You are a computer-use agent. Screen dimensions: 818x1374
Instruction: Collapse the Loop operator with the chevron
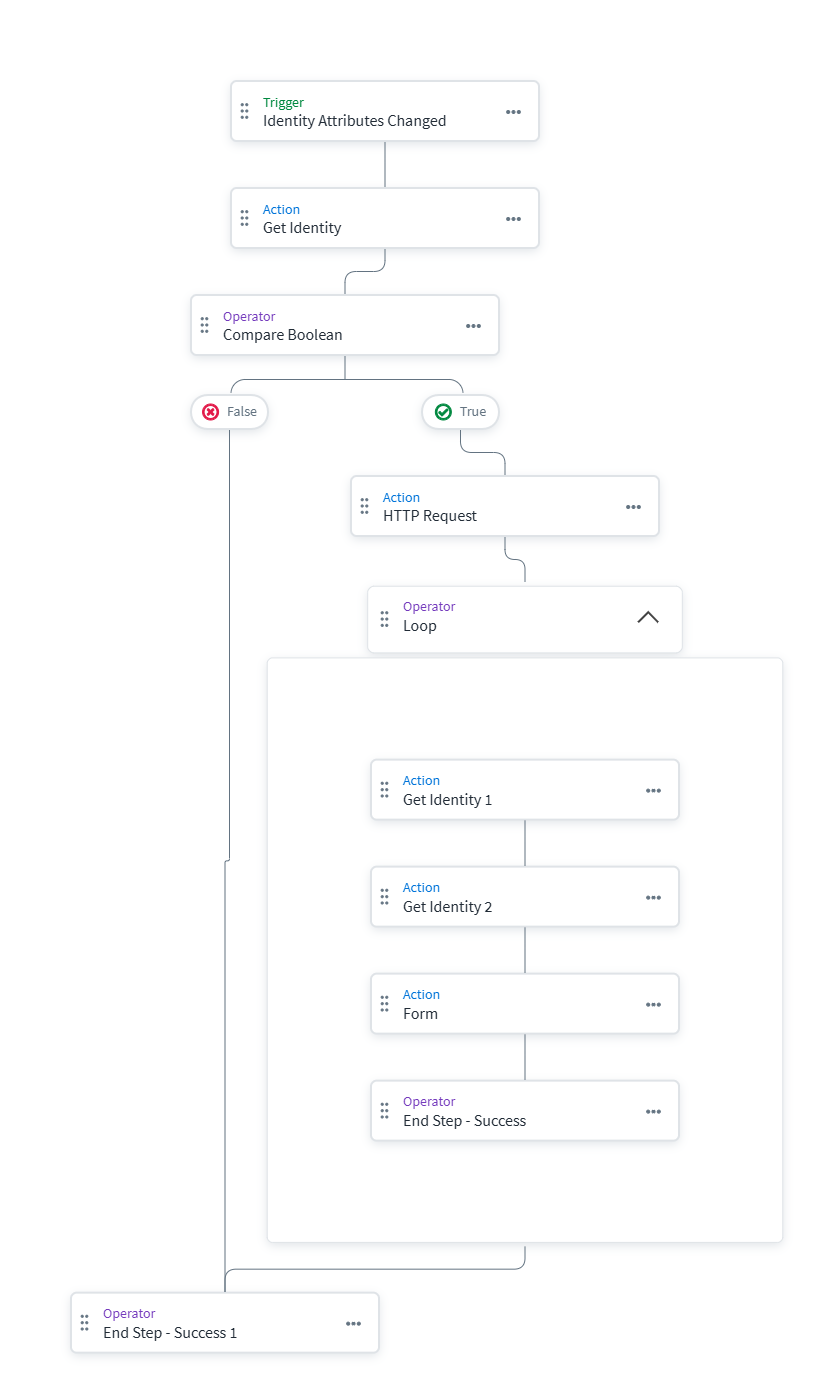(x=648, y=617)
